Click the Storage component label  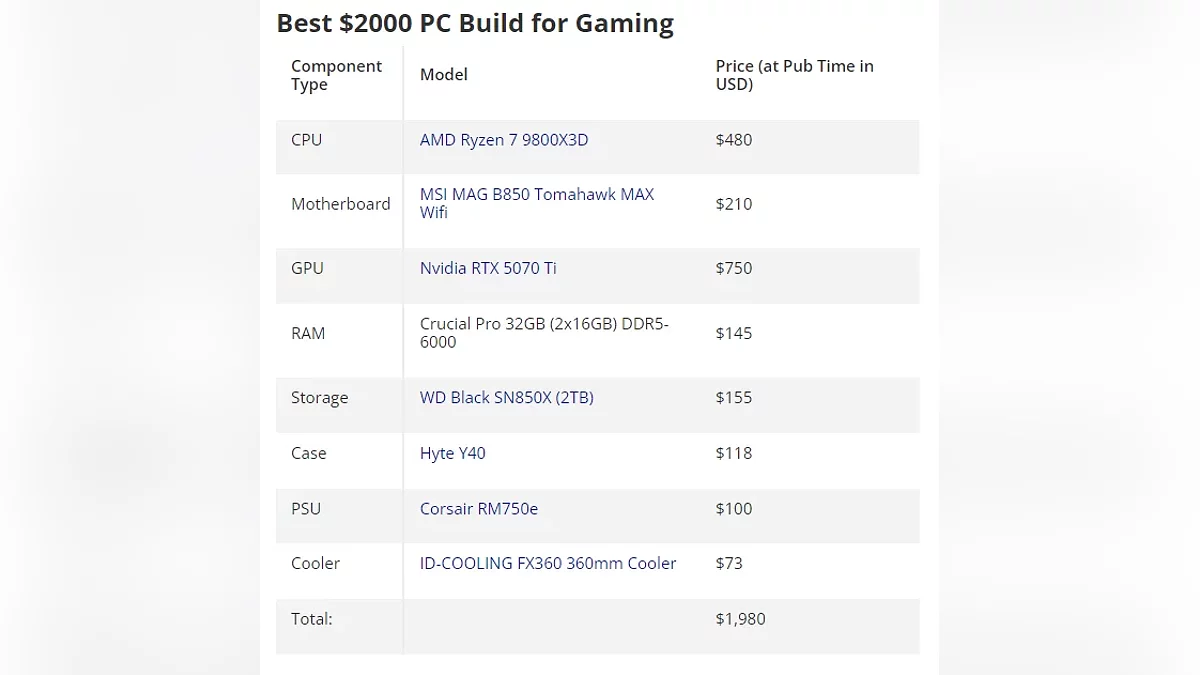[x=319, y=397]
